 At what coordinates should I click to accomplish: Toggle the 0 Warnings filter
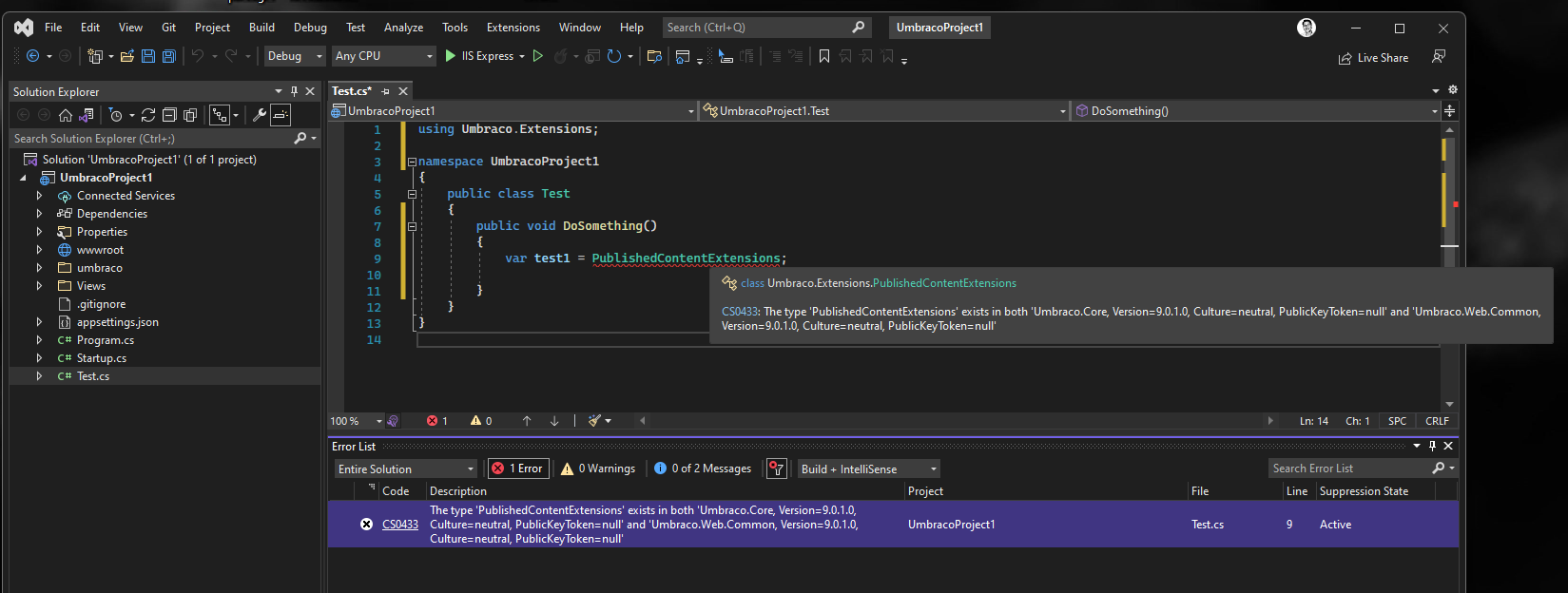coord(599,469)
